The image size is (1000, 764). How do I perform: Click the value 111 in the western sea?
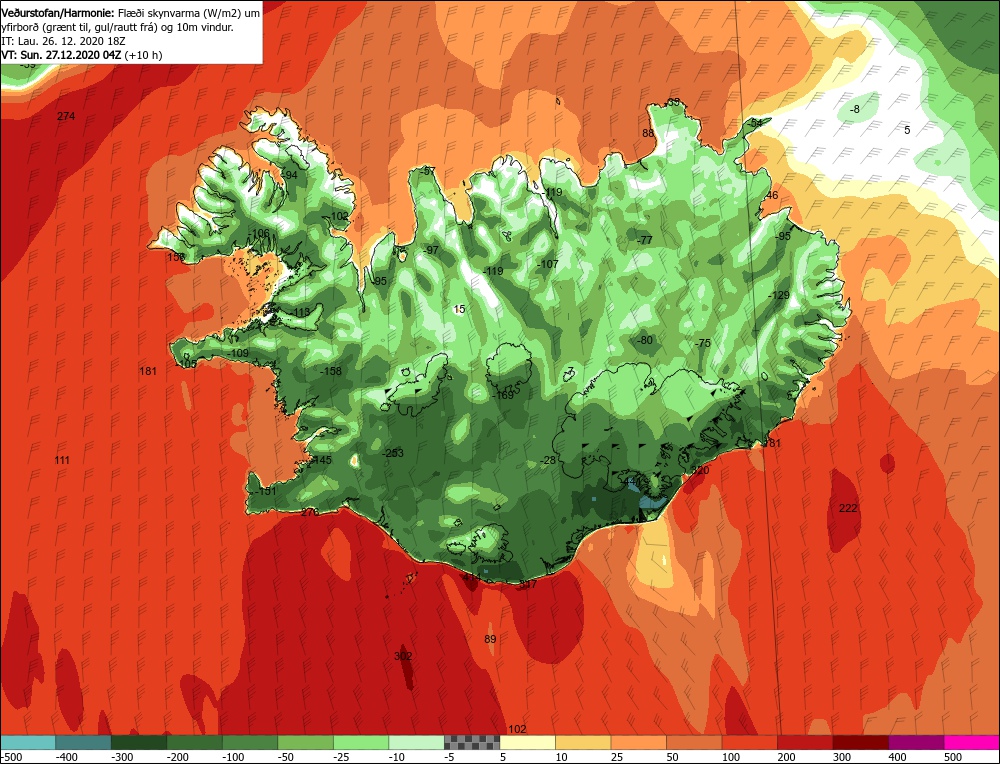pos(62,460)
